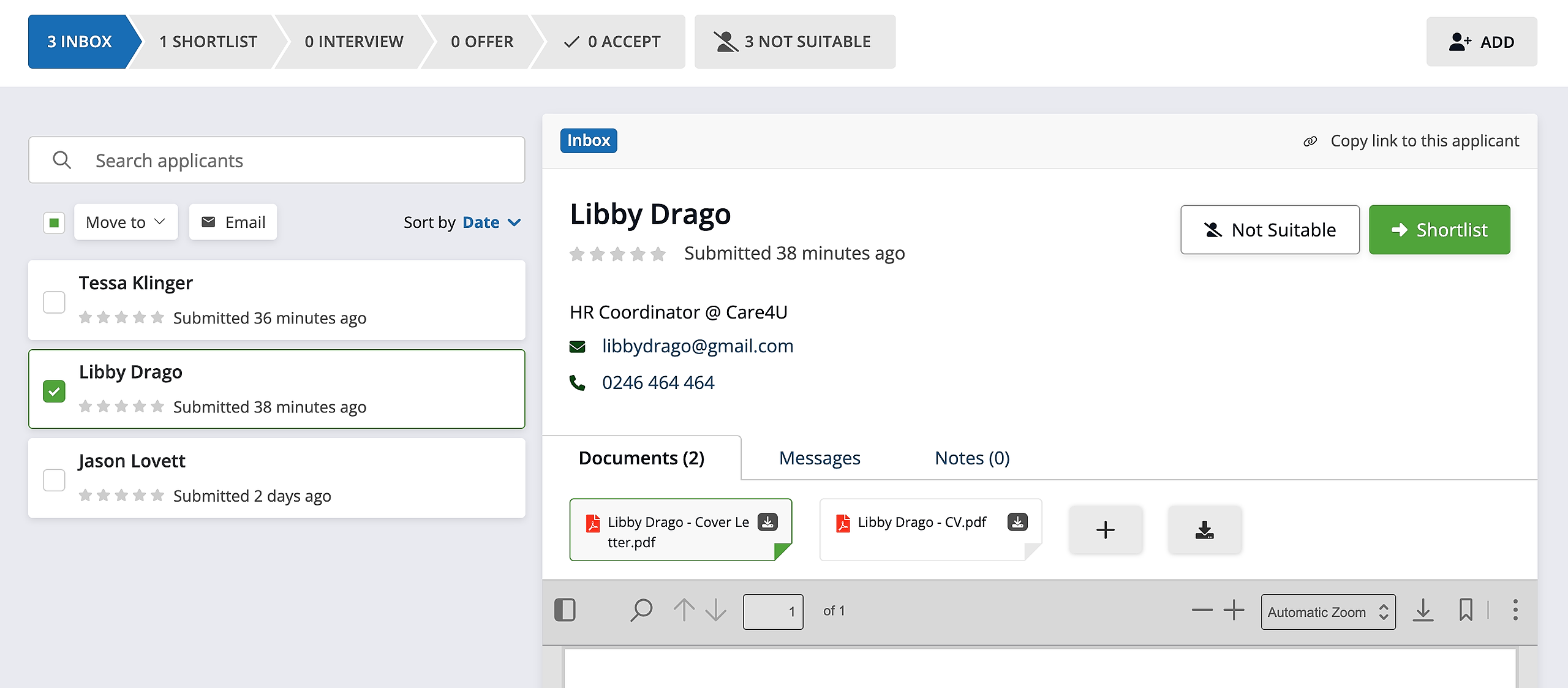
Task: Click Copy link to this applicant
Action: click(1412, 141)
